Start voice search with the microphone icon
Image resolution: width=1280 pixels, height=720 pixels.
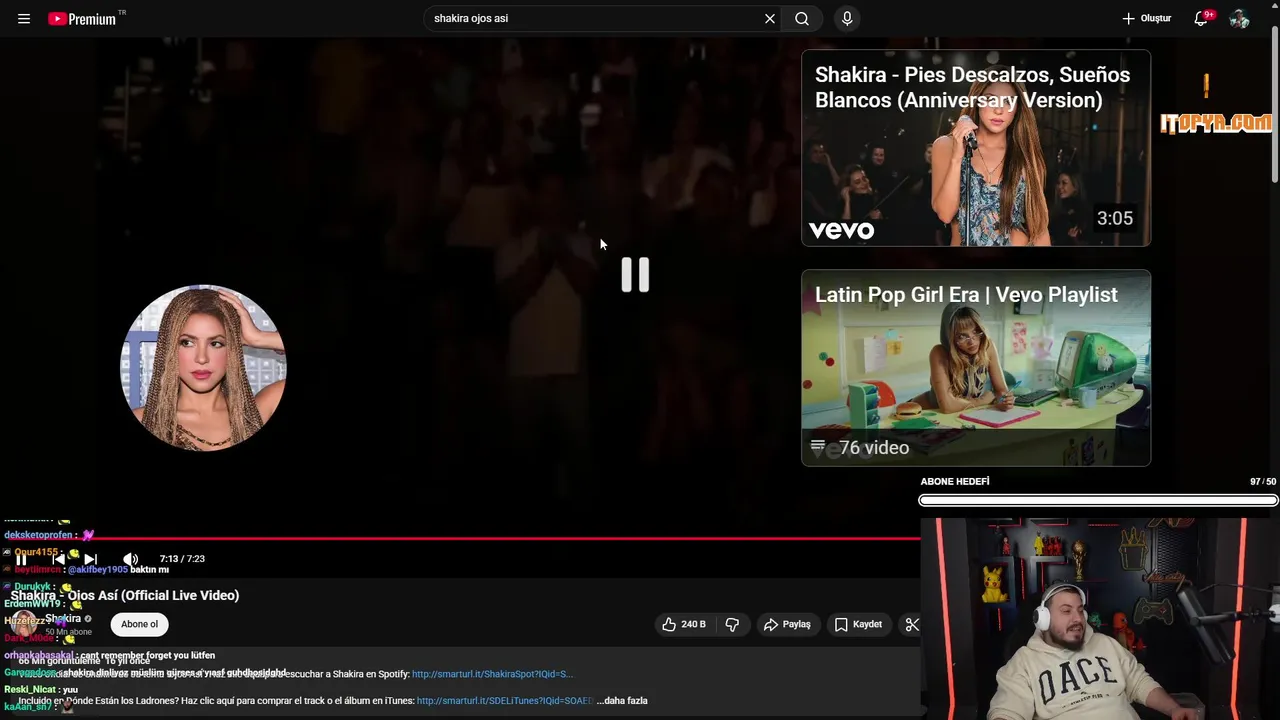click(847, 19)
